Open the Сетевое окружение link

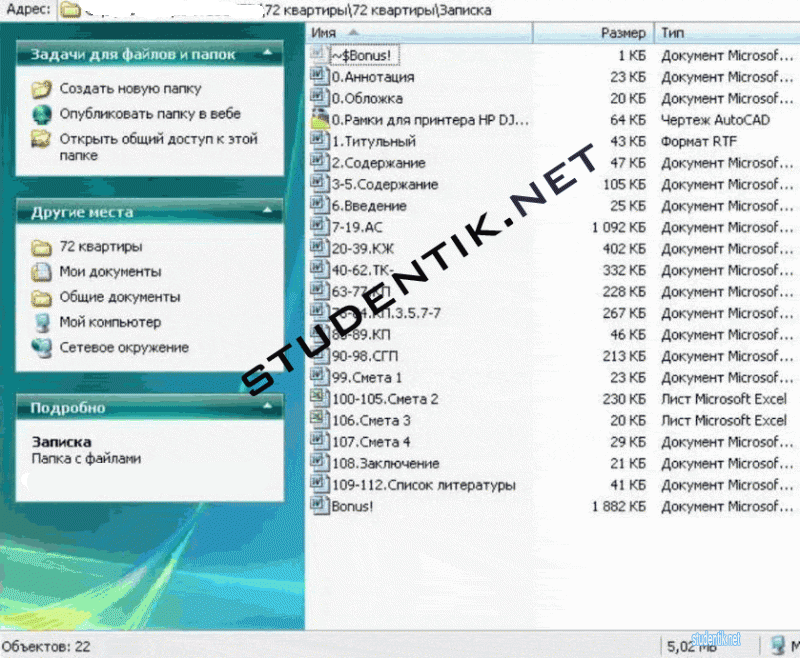pos(124,347)
